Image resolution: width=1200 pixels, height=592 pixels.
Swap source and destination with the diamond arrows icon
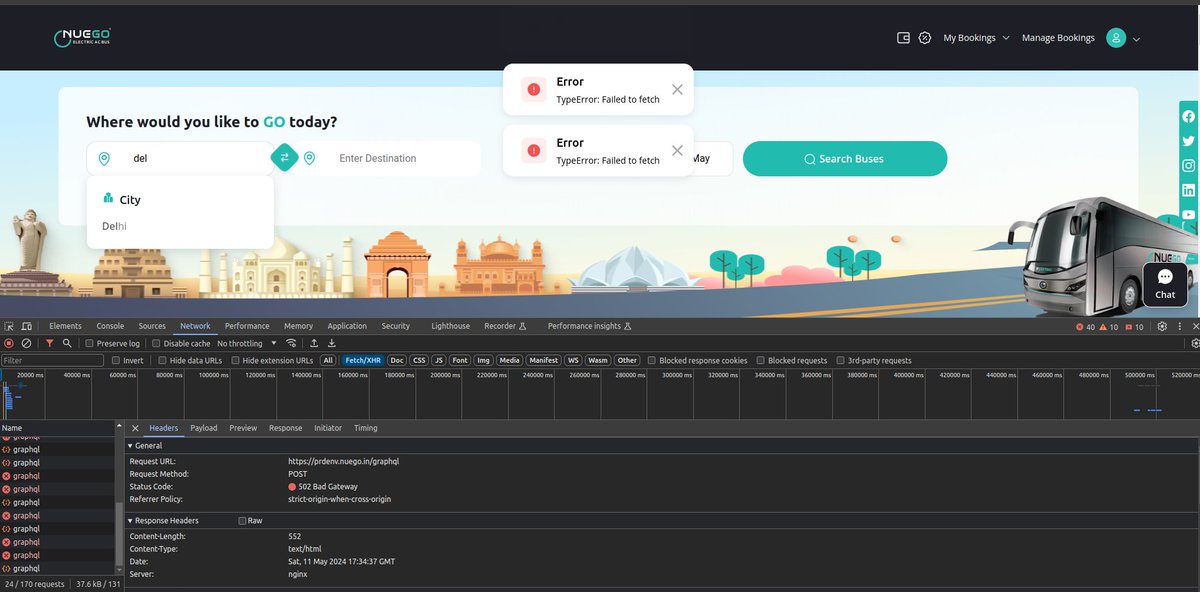pyautogui.click(x=285, y=157)
